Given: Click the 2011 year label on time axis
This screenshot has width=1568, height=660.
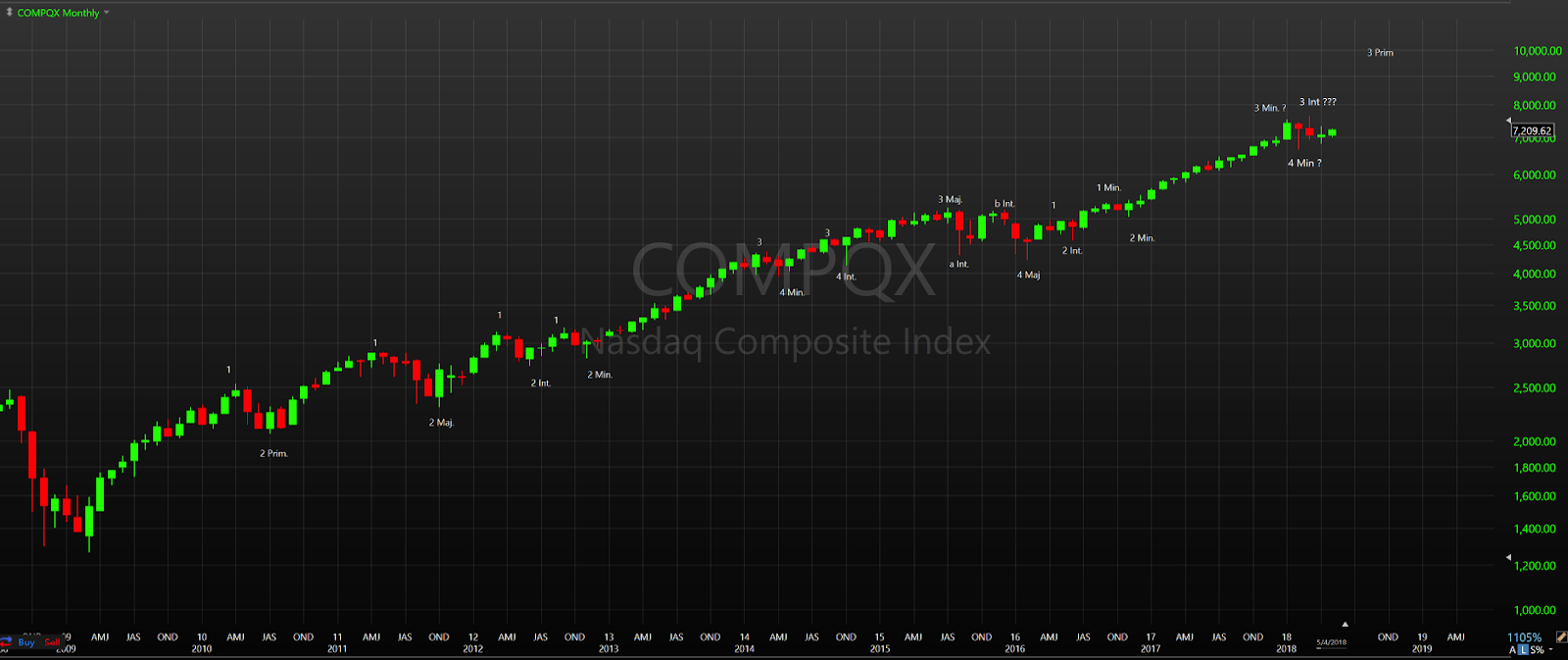Looking at the screenshot, I should pyautogui.click(x=337, y=648).
